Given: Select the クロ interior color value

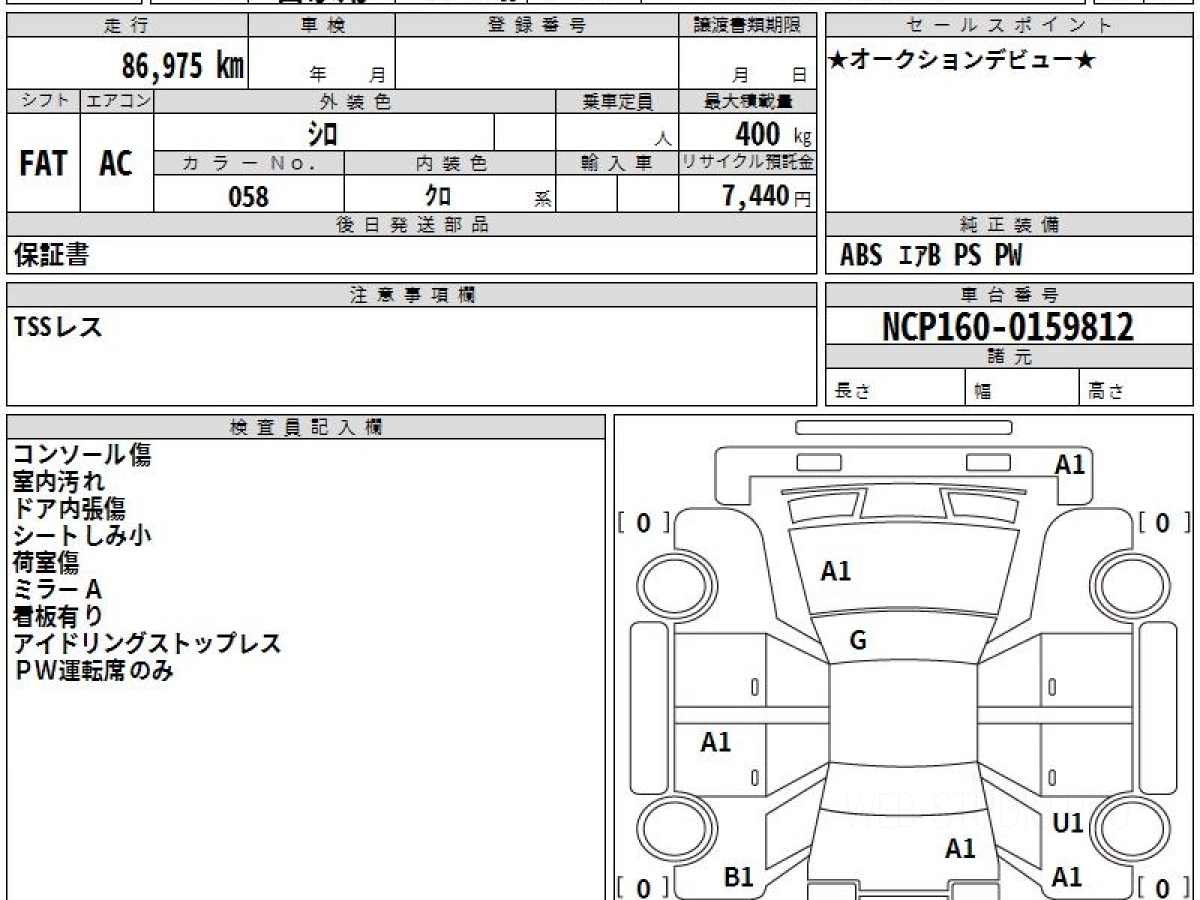Looking at the screenshot, I should coord(438,196).
